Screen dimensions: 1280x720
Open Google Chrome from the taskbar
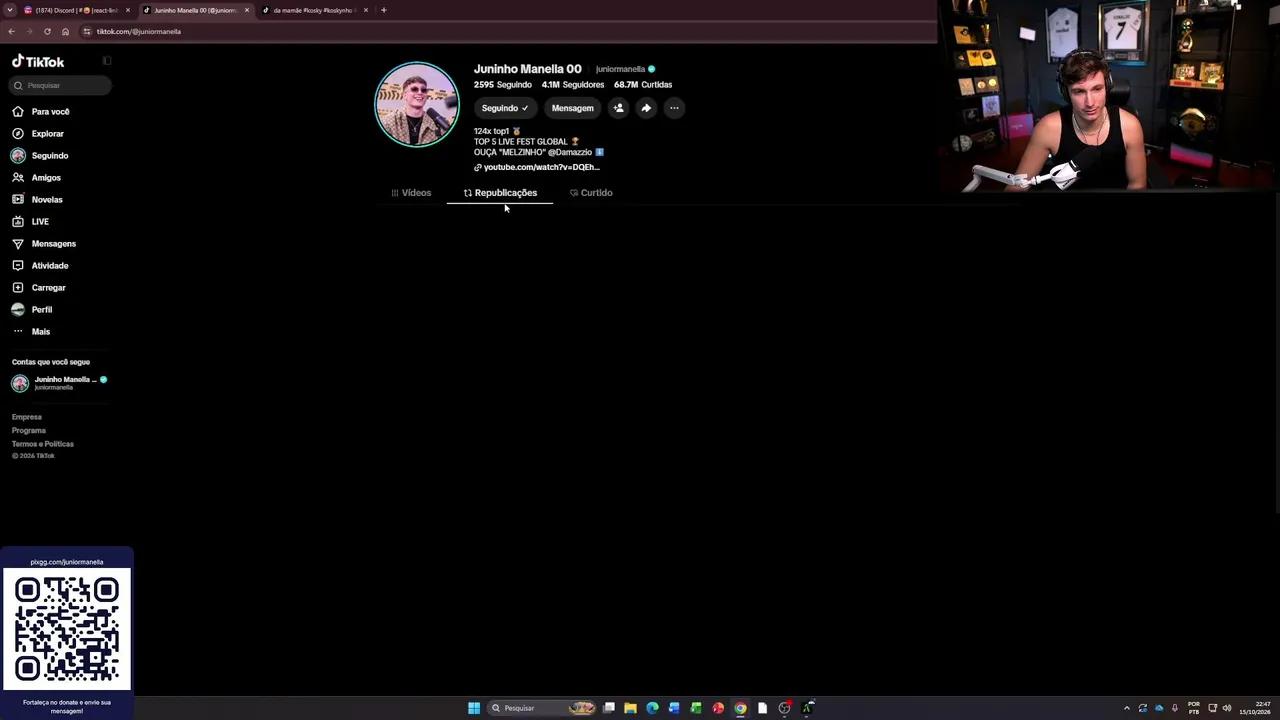pos(740,708)
